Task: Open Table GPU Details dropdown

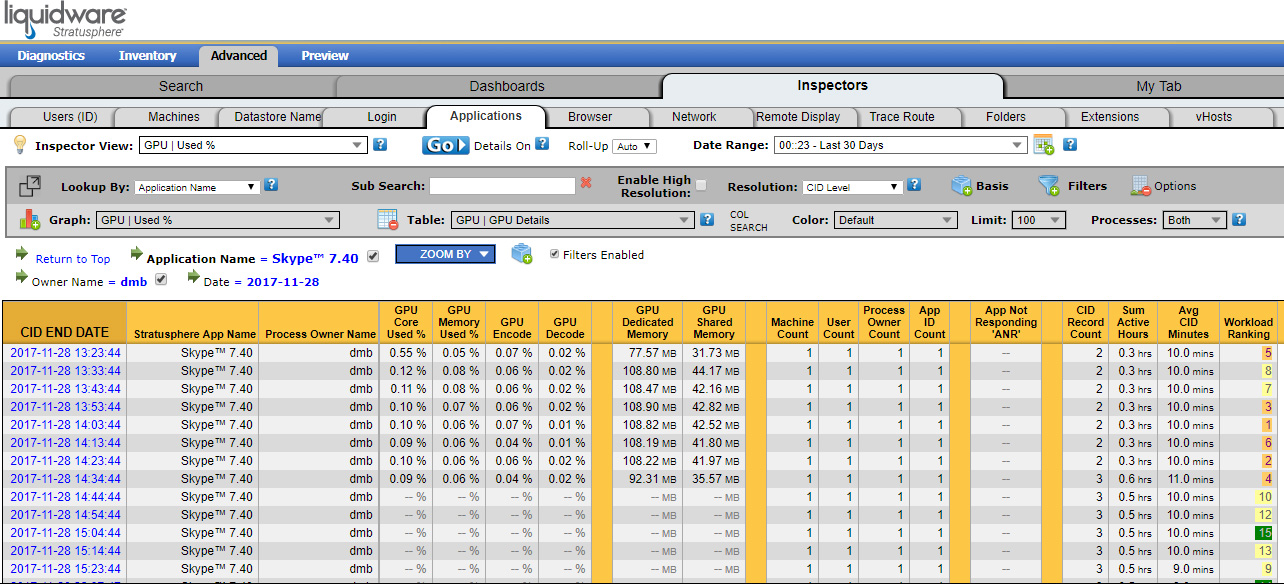Action: point(573,220)
